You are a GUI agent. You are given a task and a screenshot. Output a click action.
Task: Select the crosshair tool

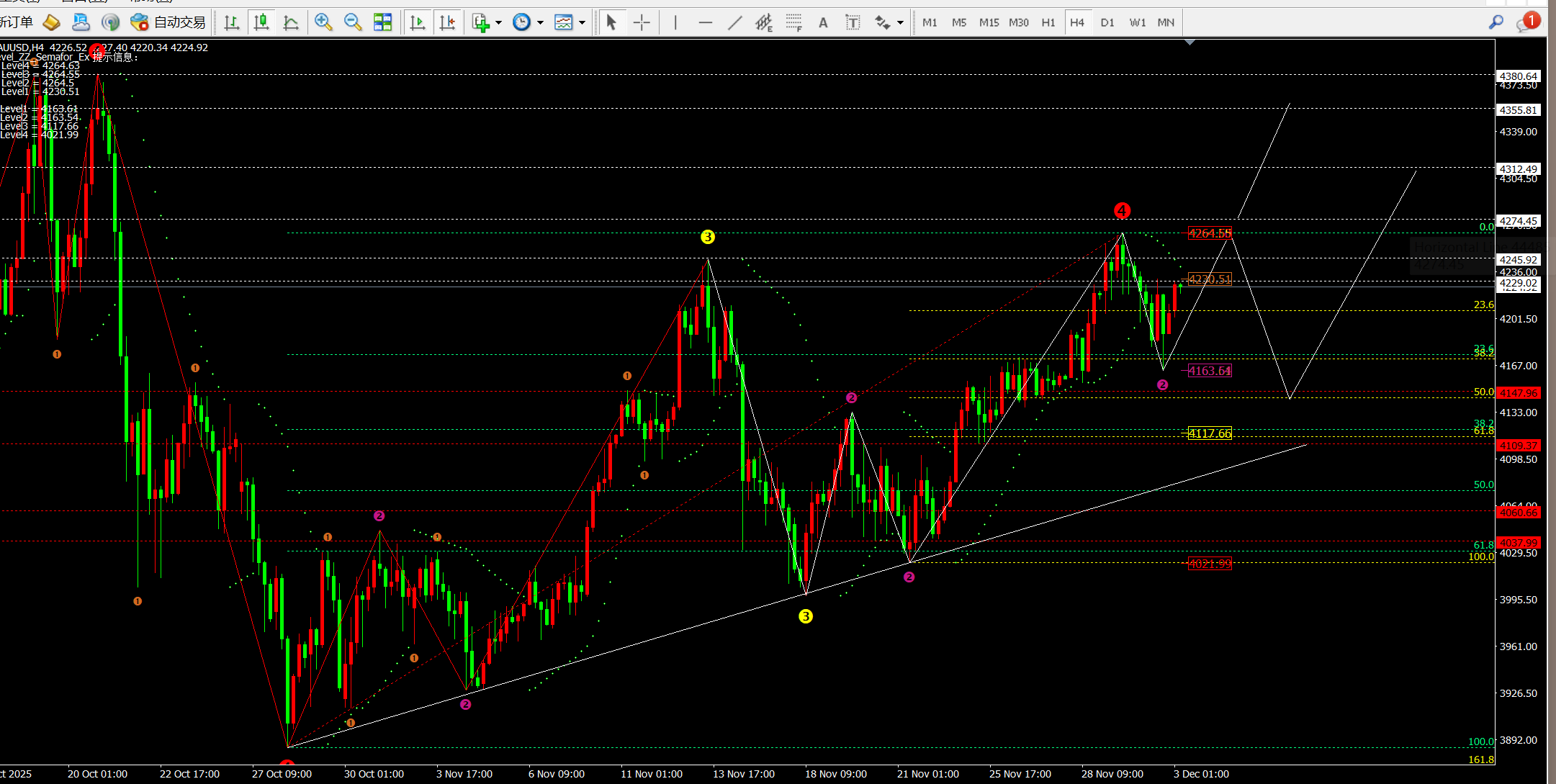[641, 22]
